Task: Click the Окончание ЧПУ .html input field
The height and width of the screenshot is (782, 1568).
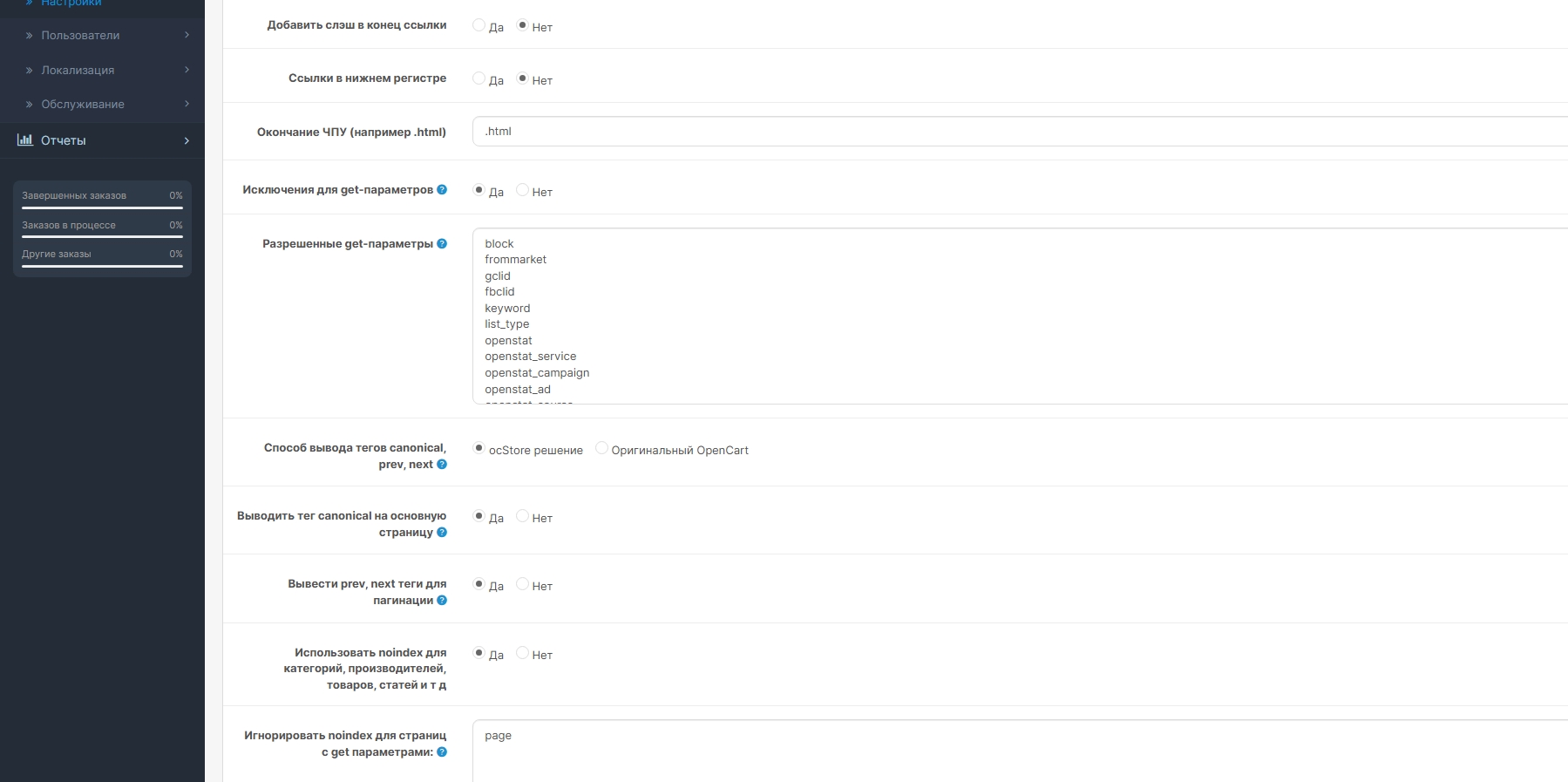Action: click(1020, 132)
